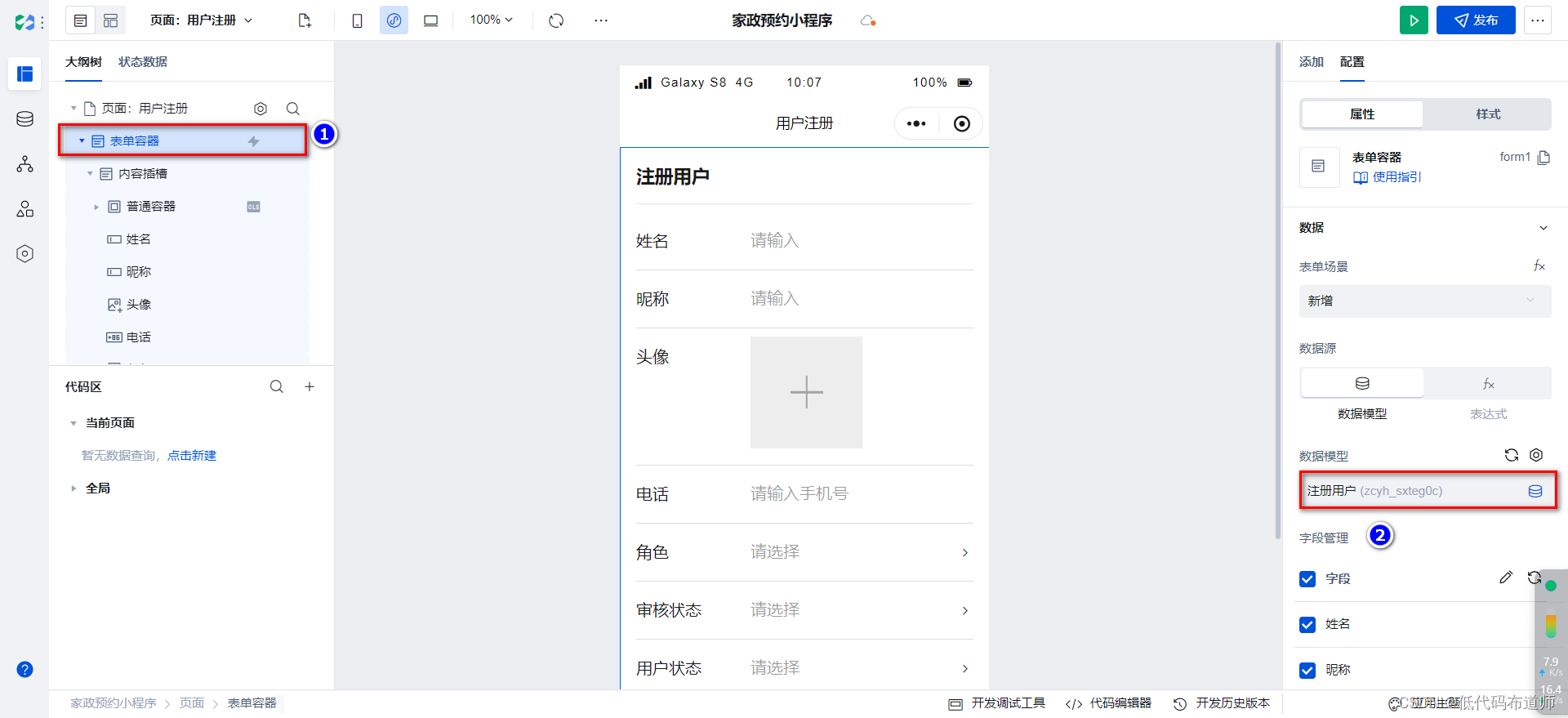Open the app settings hexagon sidebar icon
The height and width of the screenshot is (718, 1568).
coord(25,254)
